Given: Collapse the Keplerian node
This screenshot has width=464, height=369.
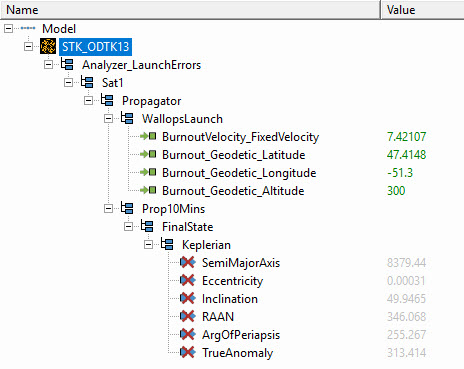Looking at the screenshot, I should click(x=148, y=245).
